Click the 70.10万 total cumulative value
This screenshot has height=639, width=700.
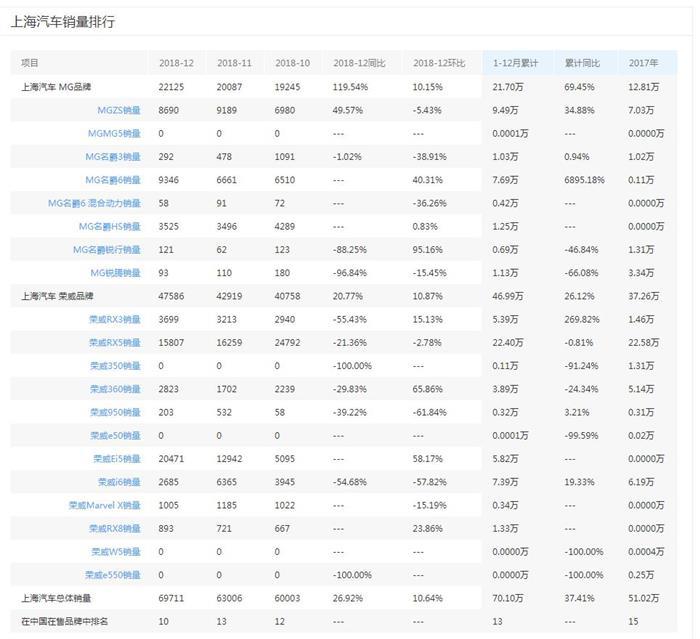tap(508, 598)
